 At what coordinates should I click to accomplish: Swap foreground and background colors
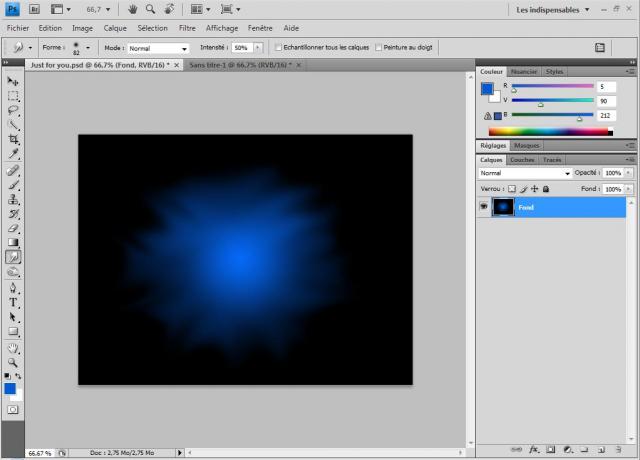click(18, 376)
